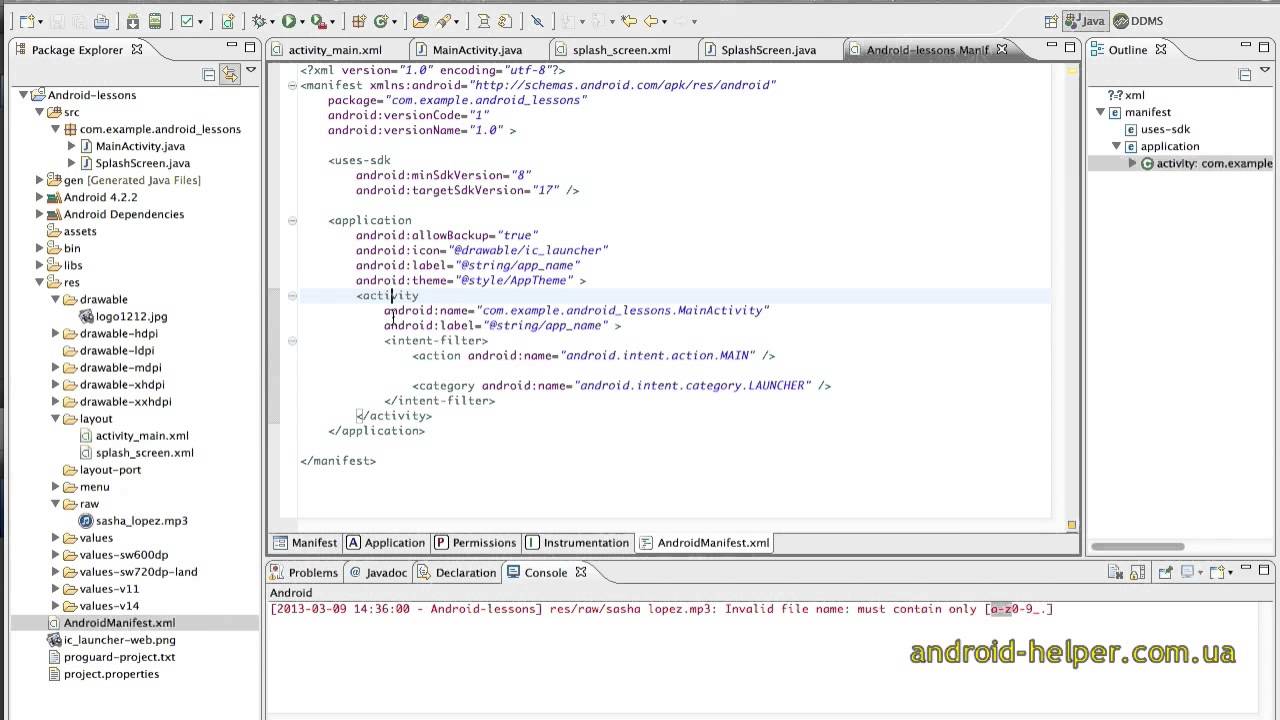Screen dimensions: 1280x720
Task: Switch to the DDMS perspective
Action: [x=1138, y=21]
